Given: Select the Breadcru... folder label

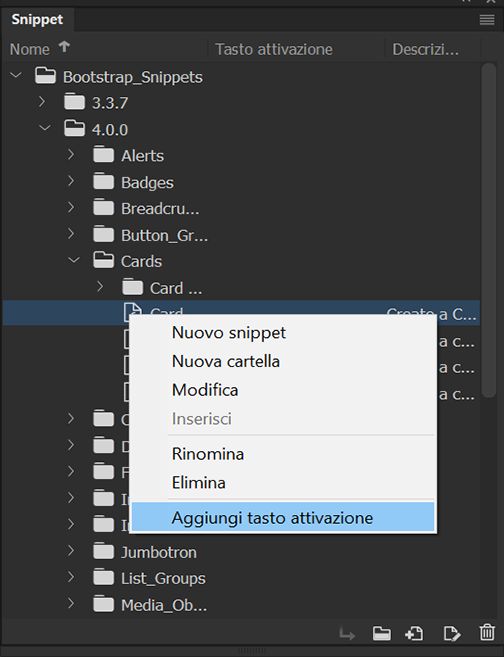Looking at the screenshot, I should coord(160,209).
